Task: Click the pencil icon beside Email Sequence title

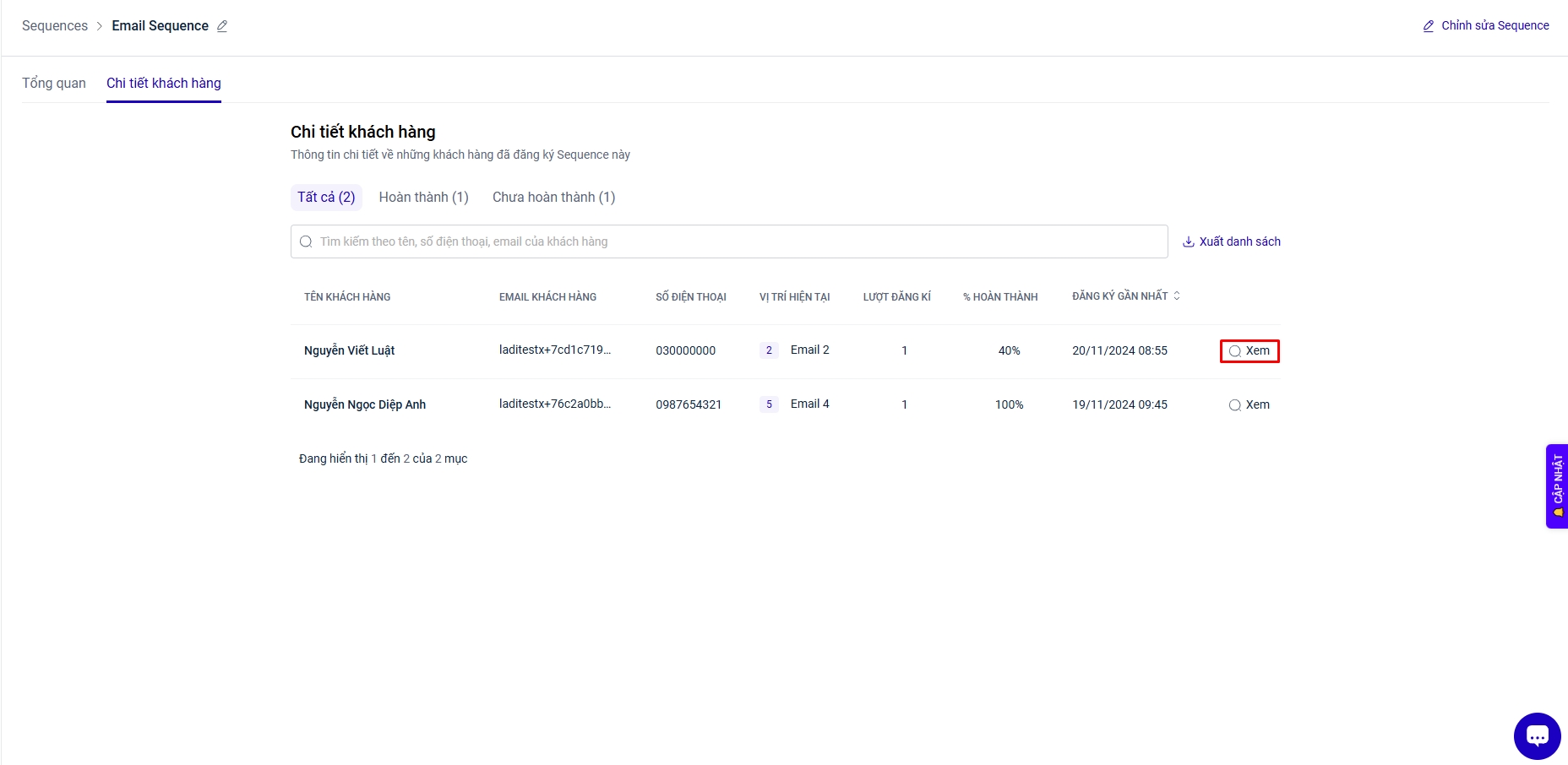Action: coord(222,26)
